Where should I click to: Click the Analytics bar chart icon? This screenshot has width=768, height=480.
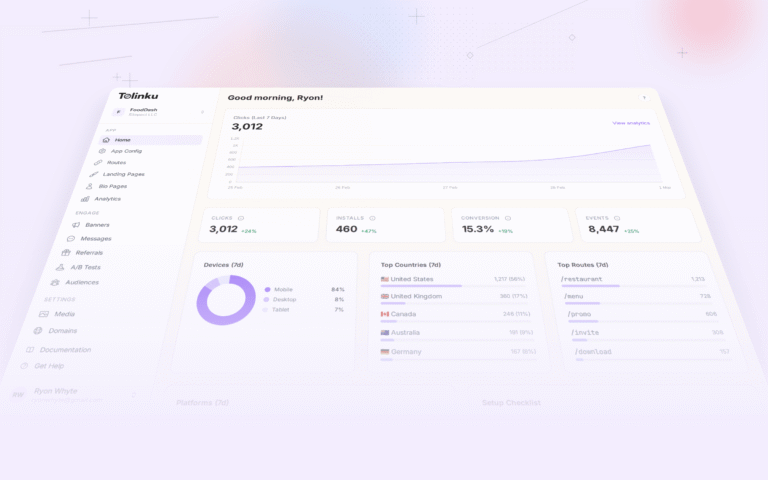pyautogui.click(x=85, y=199)
